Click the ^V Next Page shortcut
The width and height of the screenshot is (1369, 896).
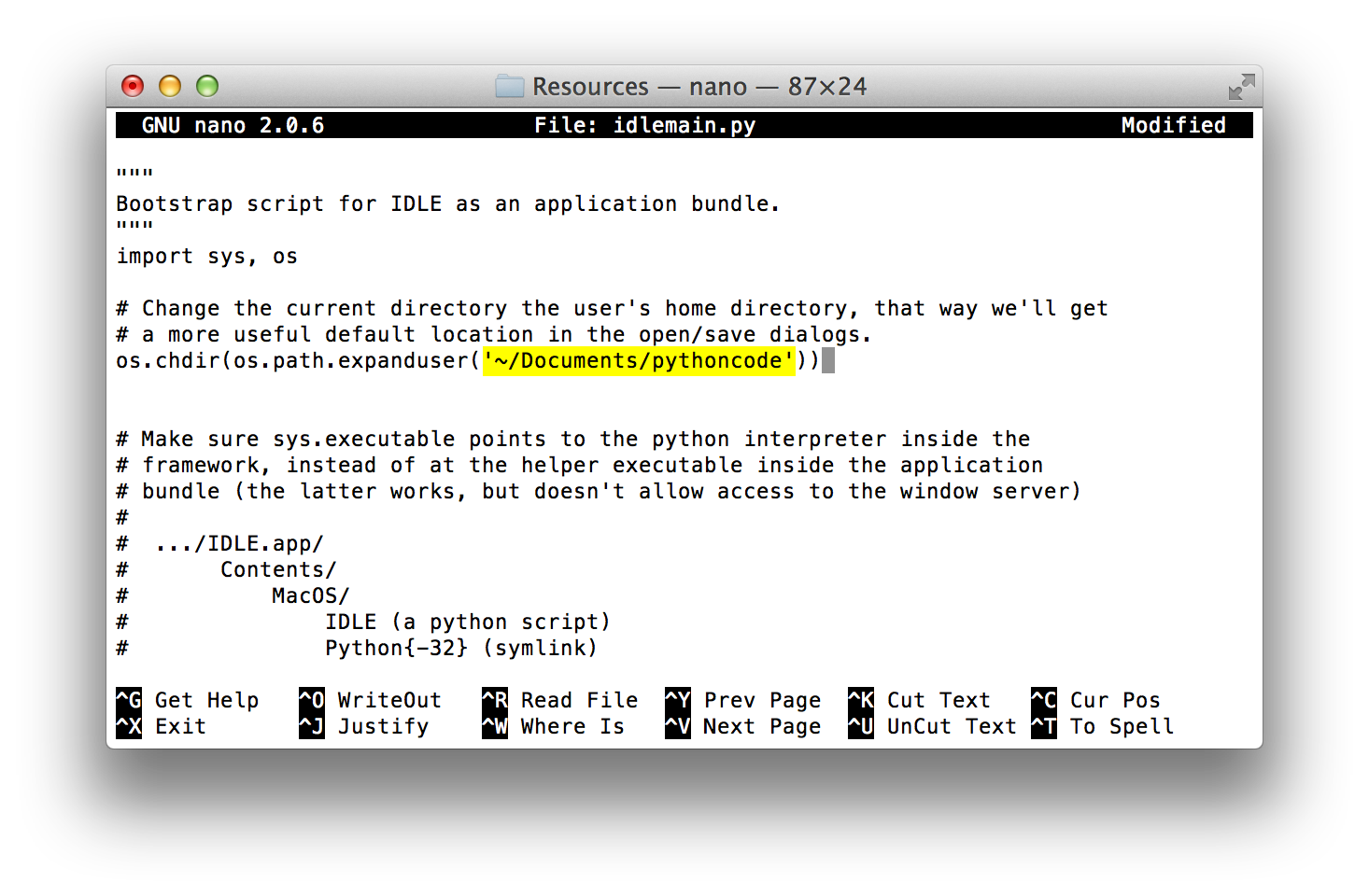pos(743,726)
